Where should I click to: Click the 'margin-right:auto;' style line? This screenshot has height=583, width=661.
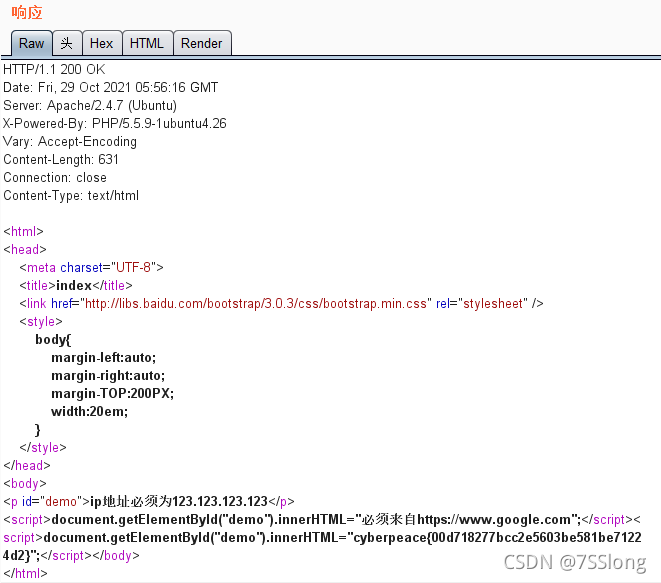coord(108,376)
